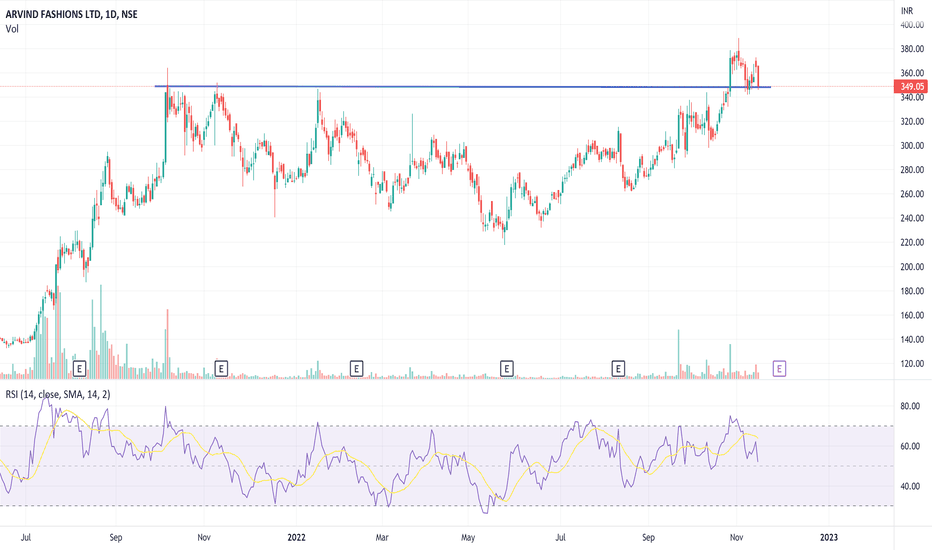Screen dimensions: 932x550
Task: Open earnings marker near Aug 2021
Action: click(80, 369)
